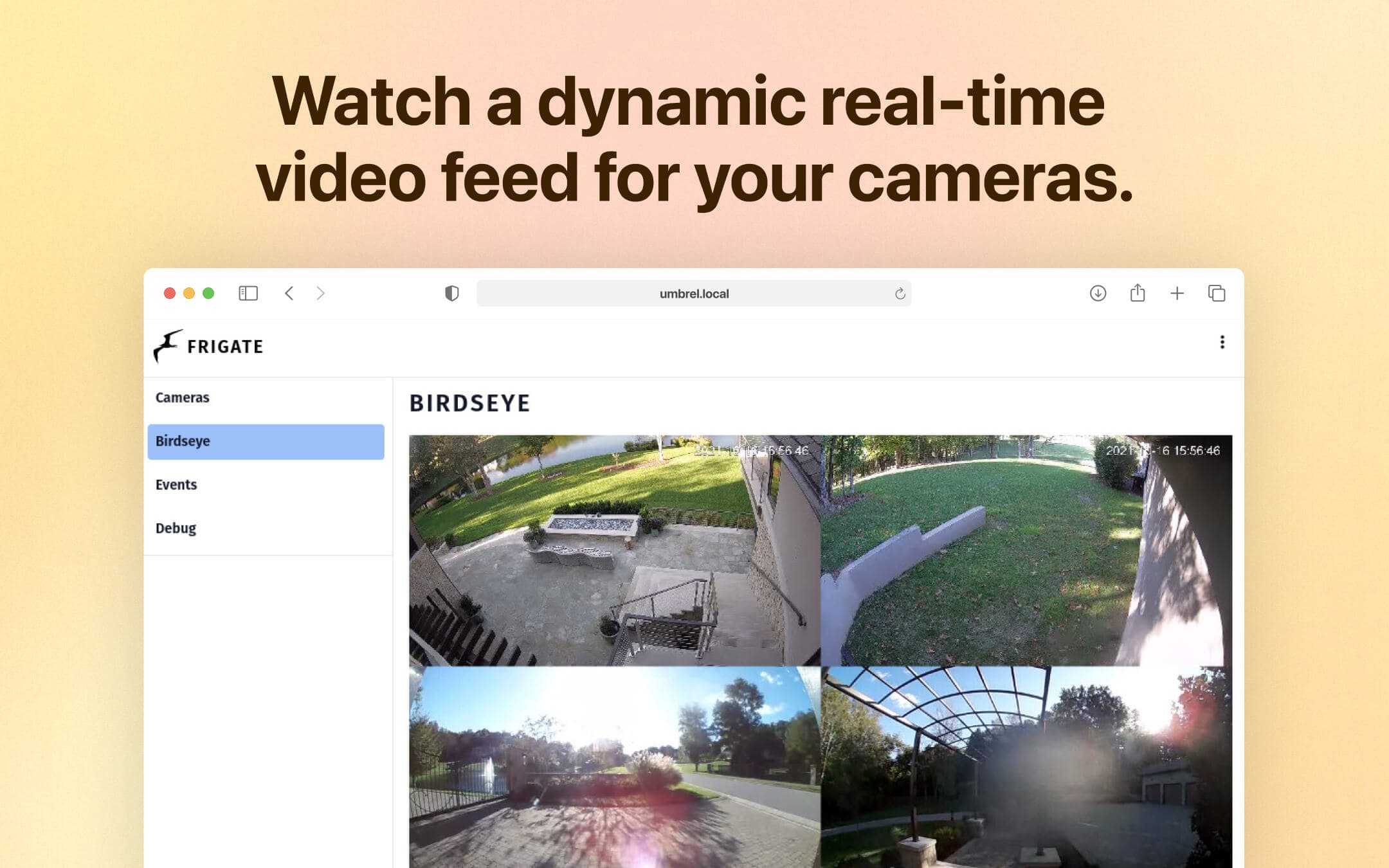
Task: Click the browser Shield icon
Action: point(452,293)
